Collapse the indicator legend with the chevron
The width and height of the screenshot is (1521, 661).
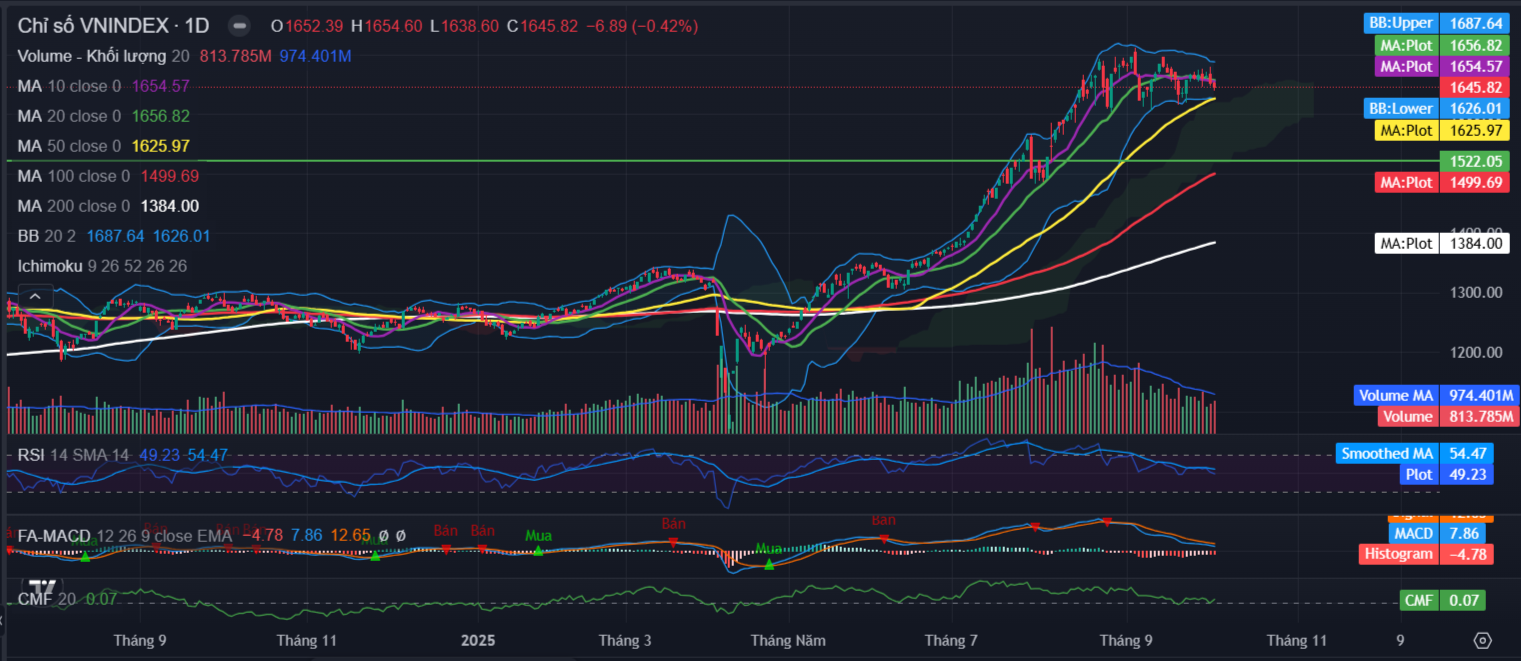tap(35, 296)
